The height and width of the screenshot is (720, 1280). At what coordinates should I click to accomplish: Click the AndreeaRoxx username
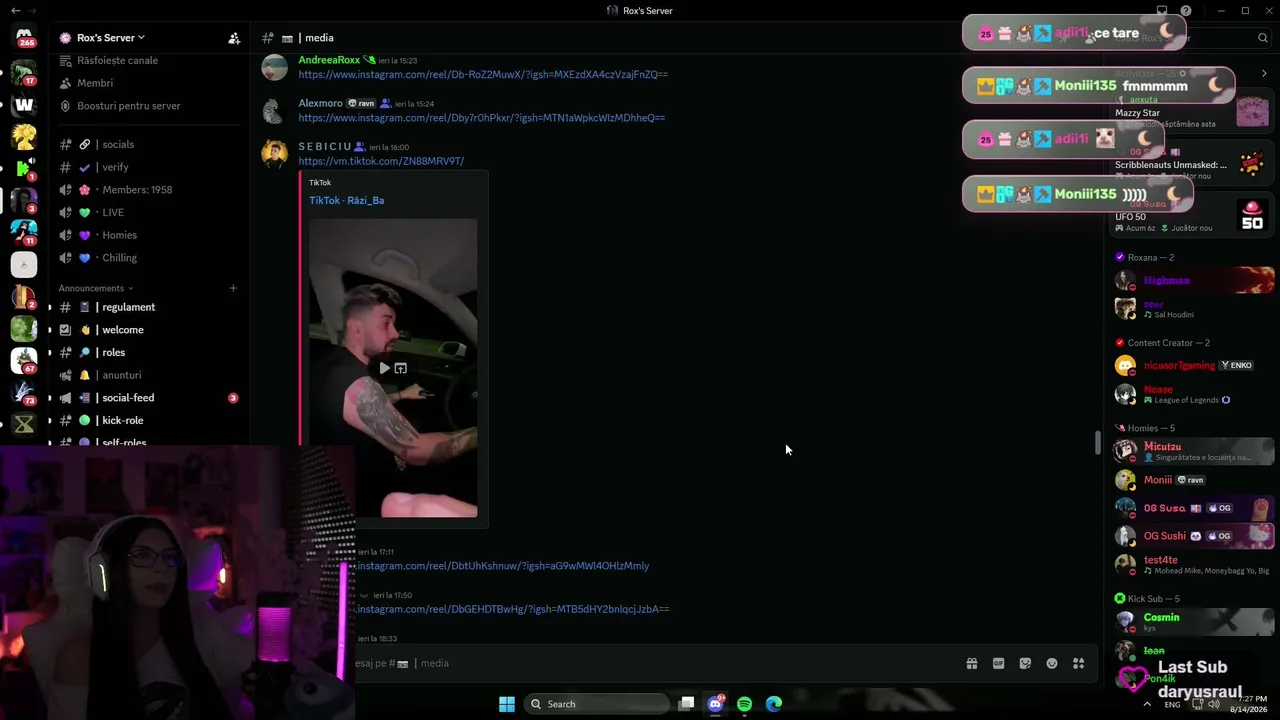tap(329, 60)
